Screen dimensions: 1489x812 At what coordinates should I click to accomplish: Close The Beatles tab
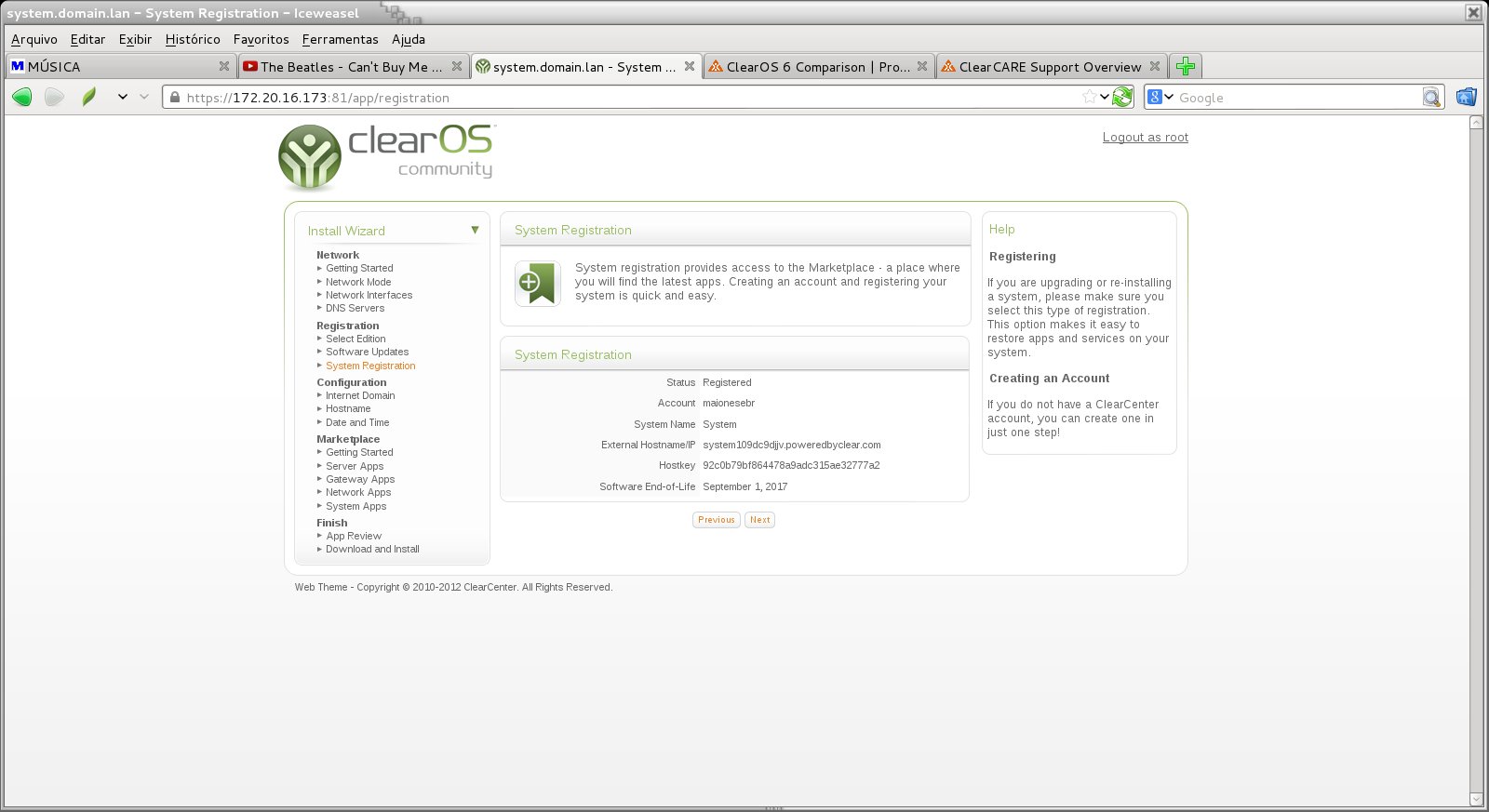tap(457, 66)
